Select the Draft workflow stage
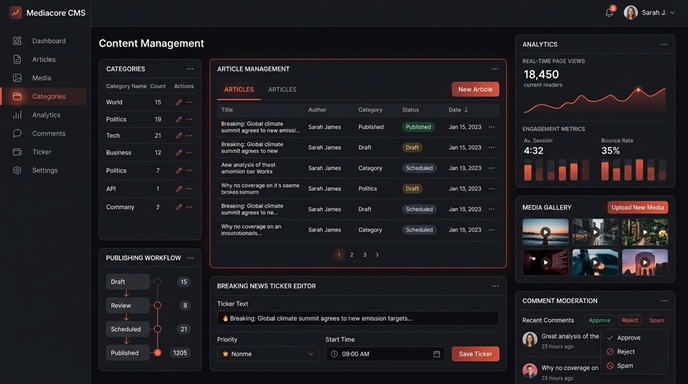Image resolution: width=688 pixels, height=384 pixels. coord(128,282)
